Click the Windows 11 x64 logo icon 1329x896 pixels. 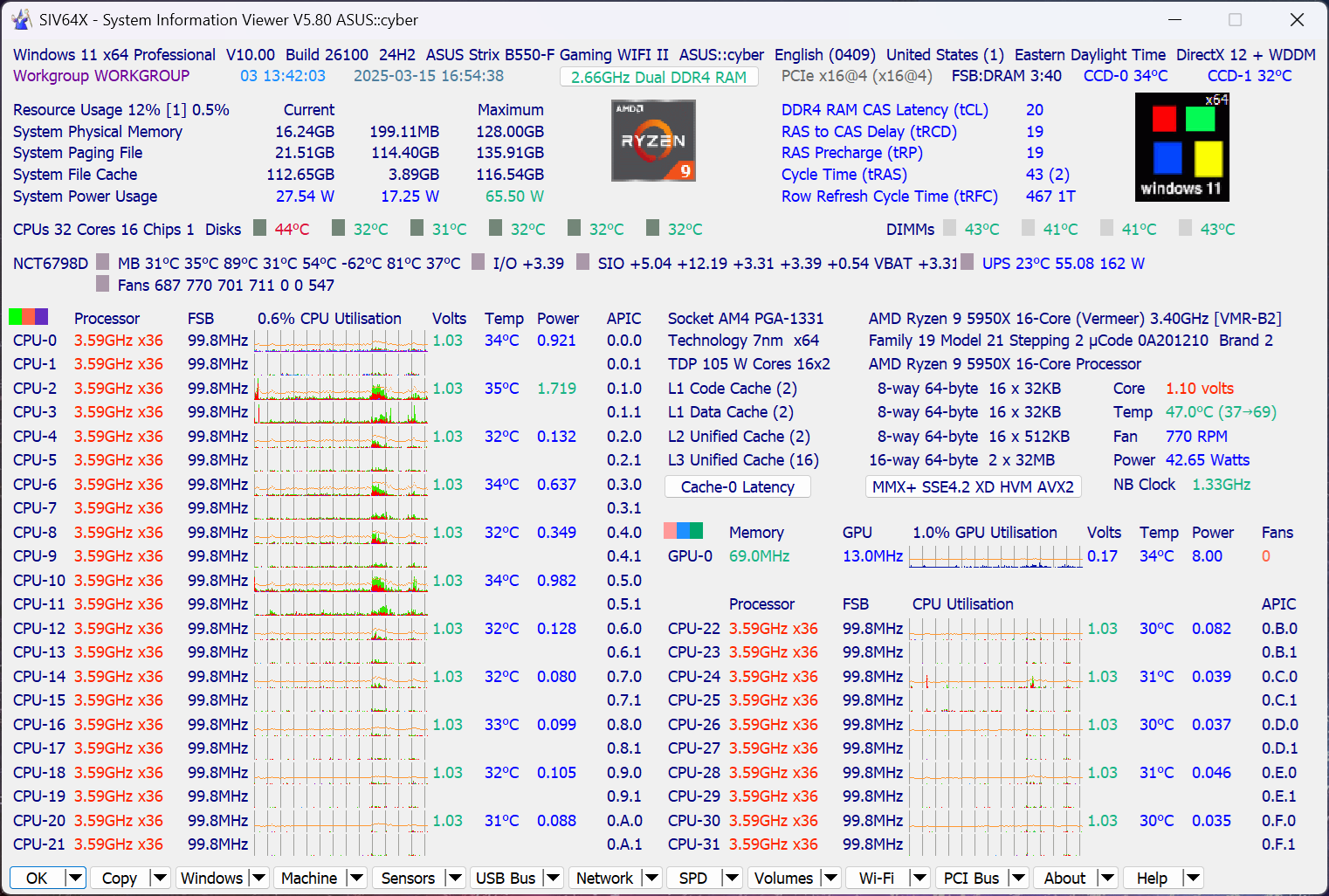(x=1182, y=147)
